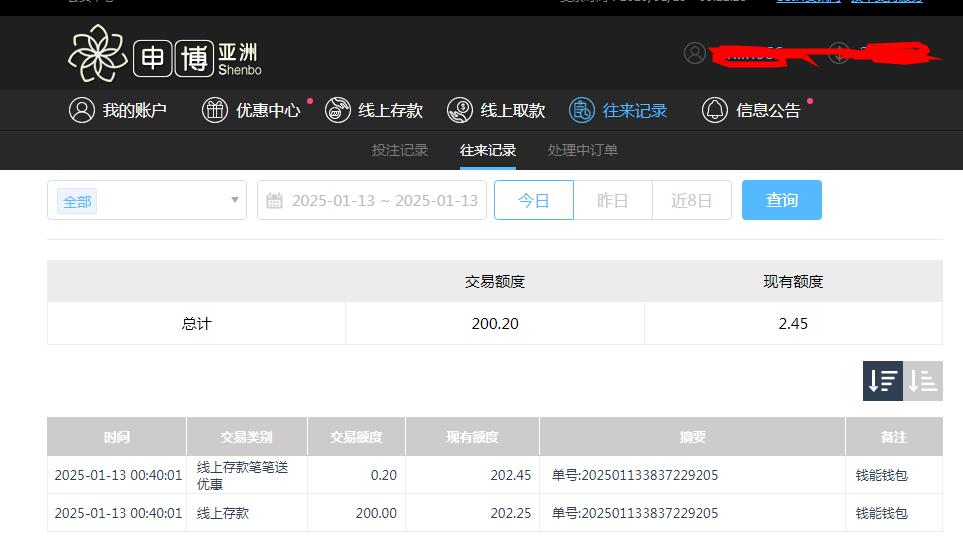Image resolution: width=963 pixels, height=550 pixels.
Task: Click the 交易类别 column header
Action: (246, 437)
